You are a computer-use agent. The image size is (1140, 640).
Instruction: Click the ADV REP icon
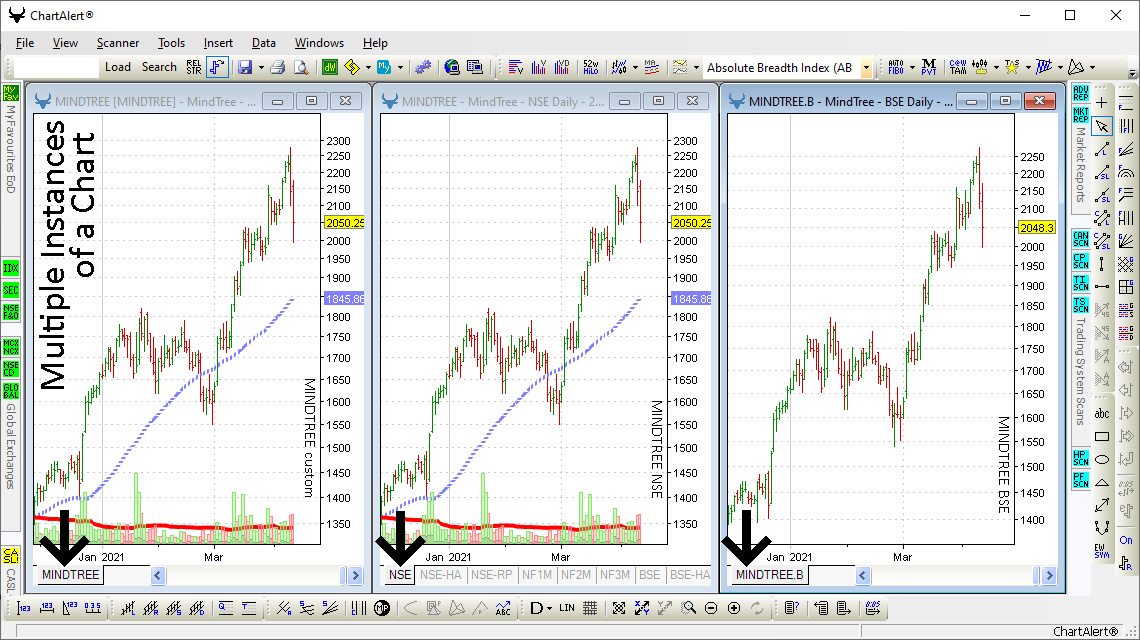coord(1080,93)
